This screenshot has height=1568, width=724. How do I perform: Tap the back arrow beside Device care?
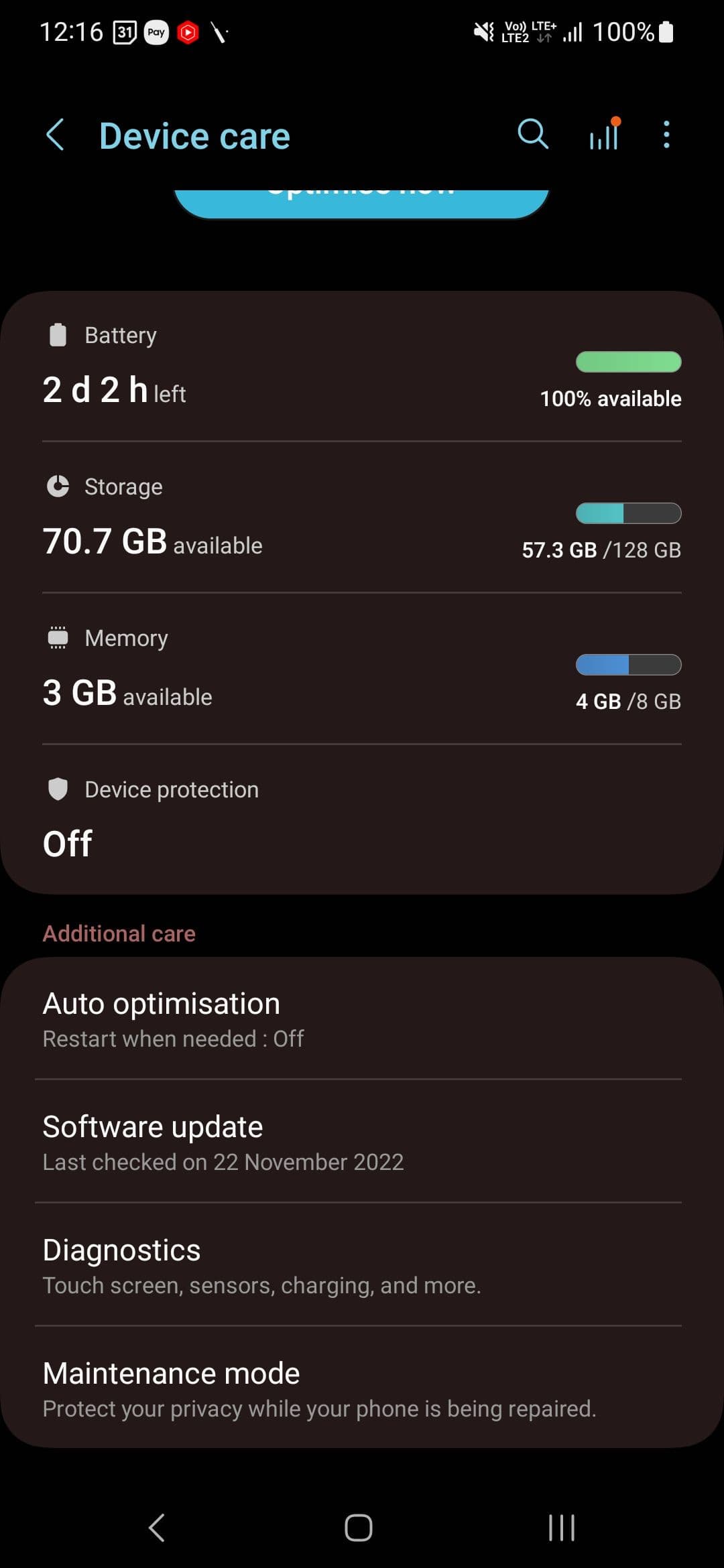point(56,135)
